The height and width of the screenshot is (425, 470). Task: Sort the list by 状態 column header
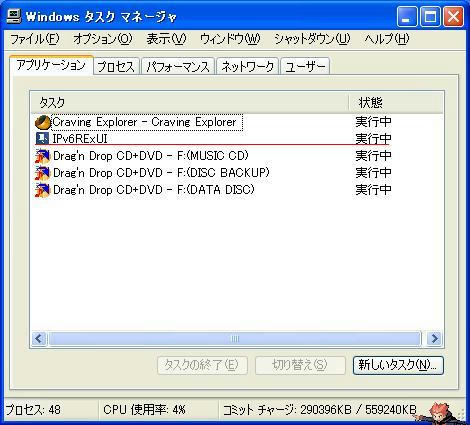coord(396,103)
